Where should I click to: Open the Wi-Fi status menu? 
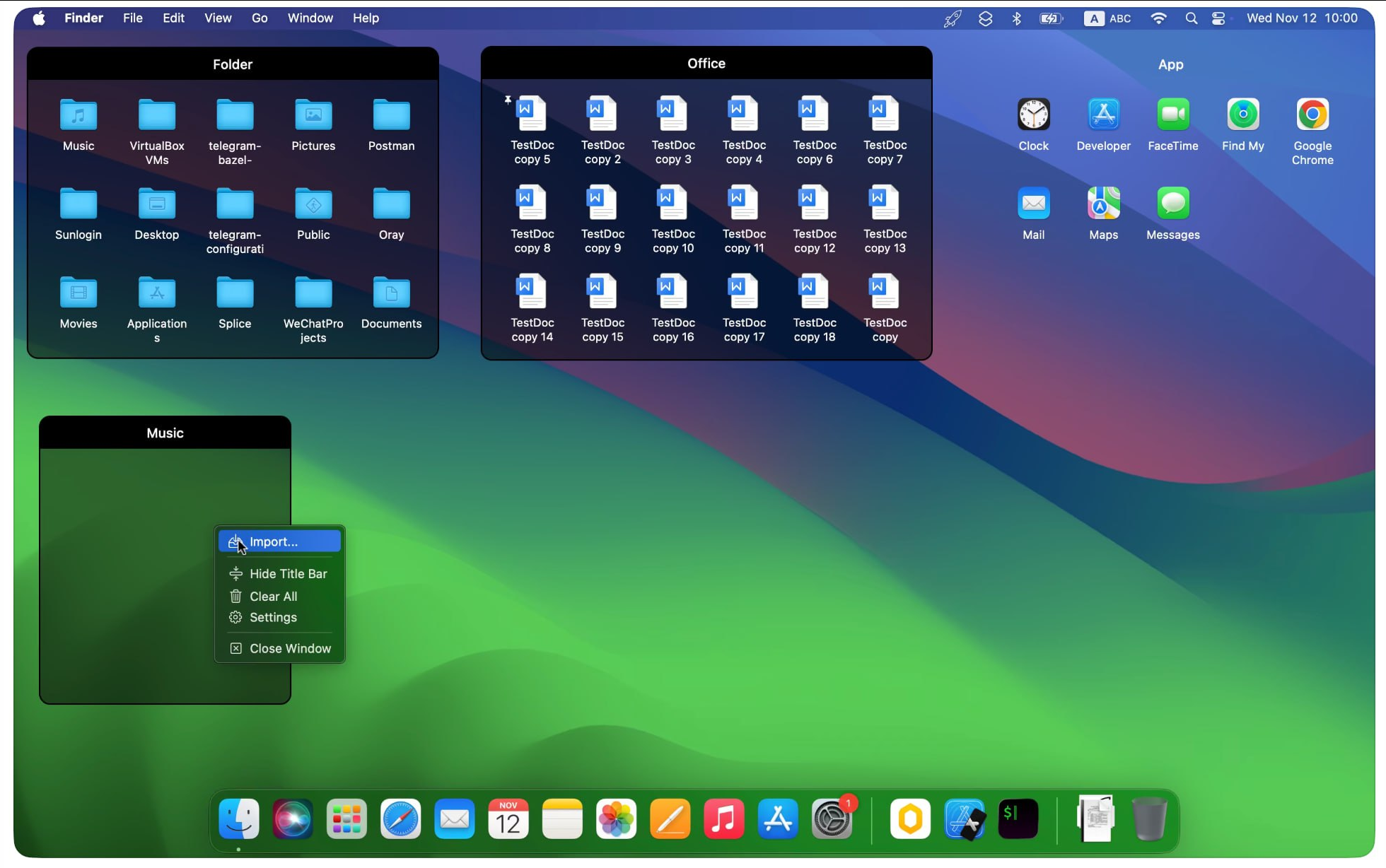[x=1158, y=18]
